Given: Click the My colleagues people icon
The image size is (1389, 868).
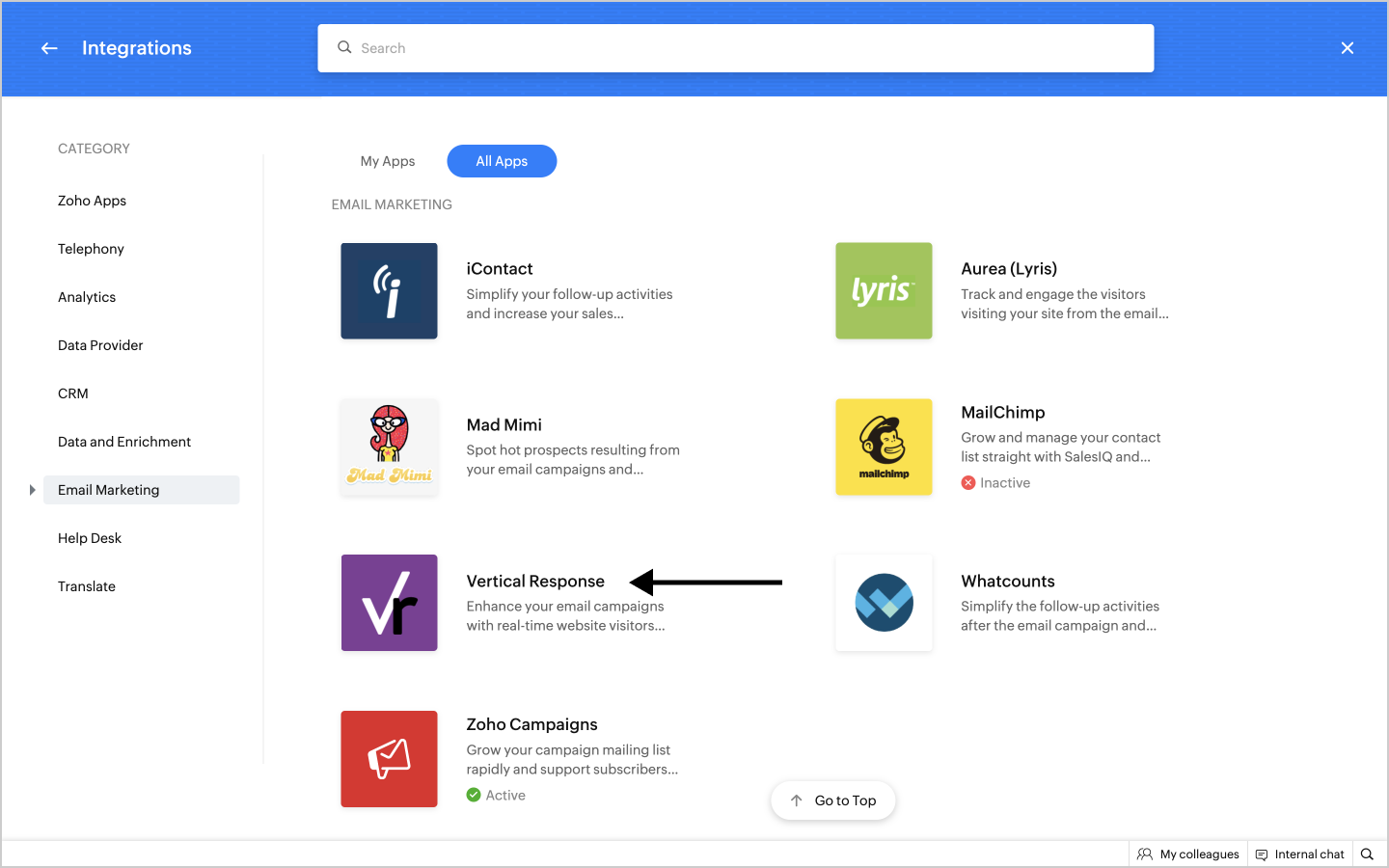Looking at the screenshot, I should (1145, 854).
